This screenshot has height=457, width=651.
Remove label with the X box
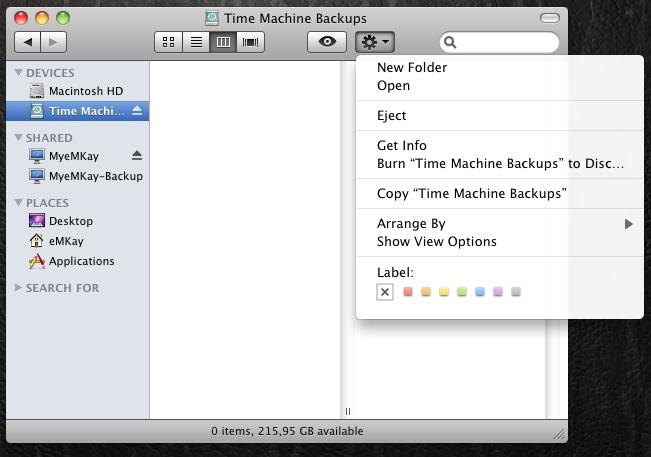[385, 292]
